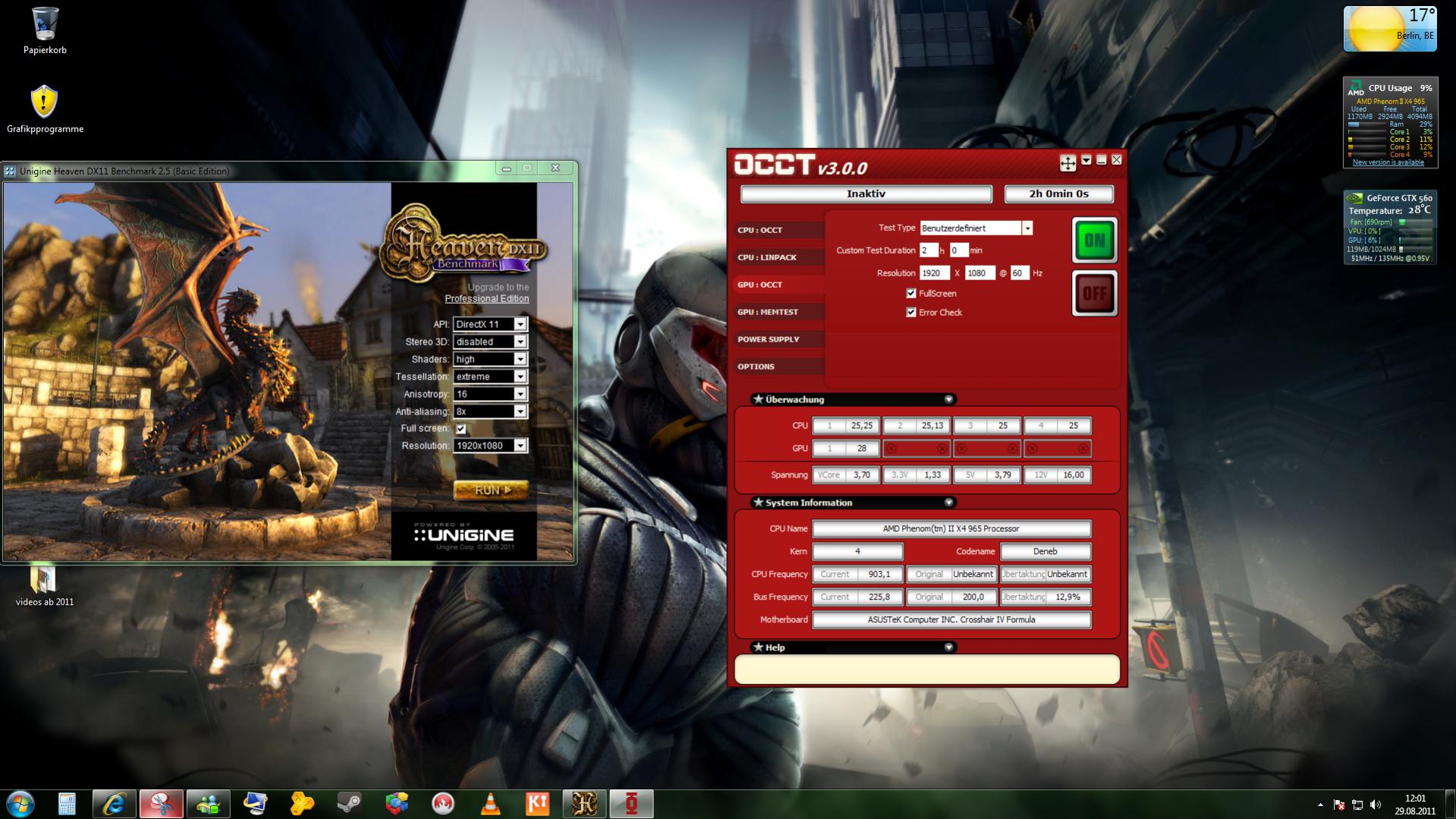Click the 2h 0min 0s timer display
The width and height of the screenshot is (1456, 819).
[x=1058, y=194]
